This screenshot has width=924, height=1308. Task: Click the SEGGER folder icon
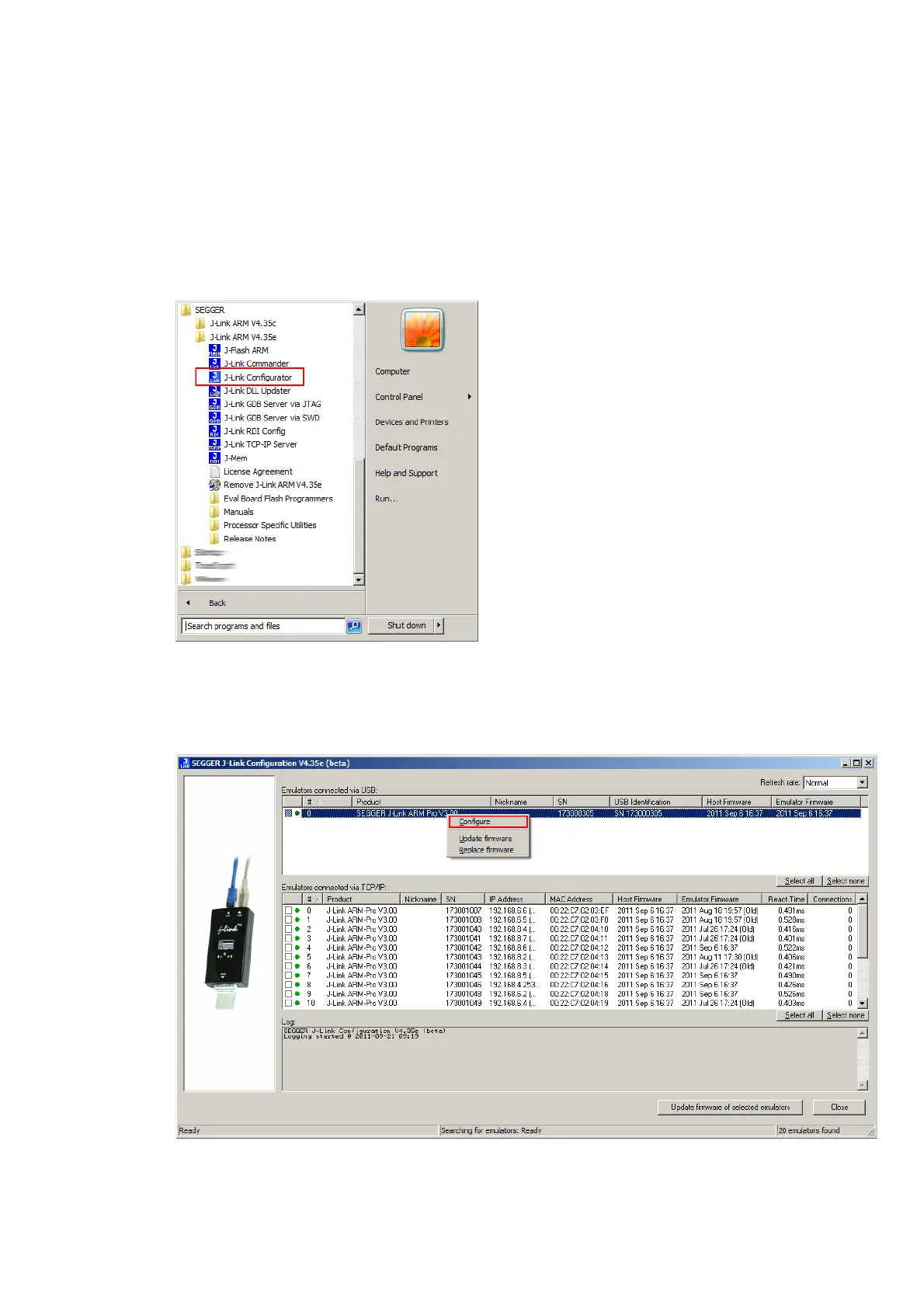coord(186,310)
